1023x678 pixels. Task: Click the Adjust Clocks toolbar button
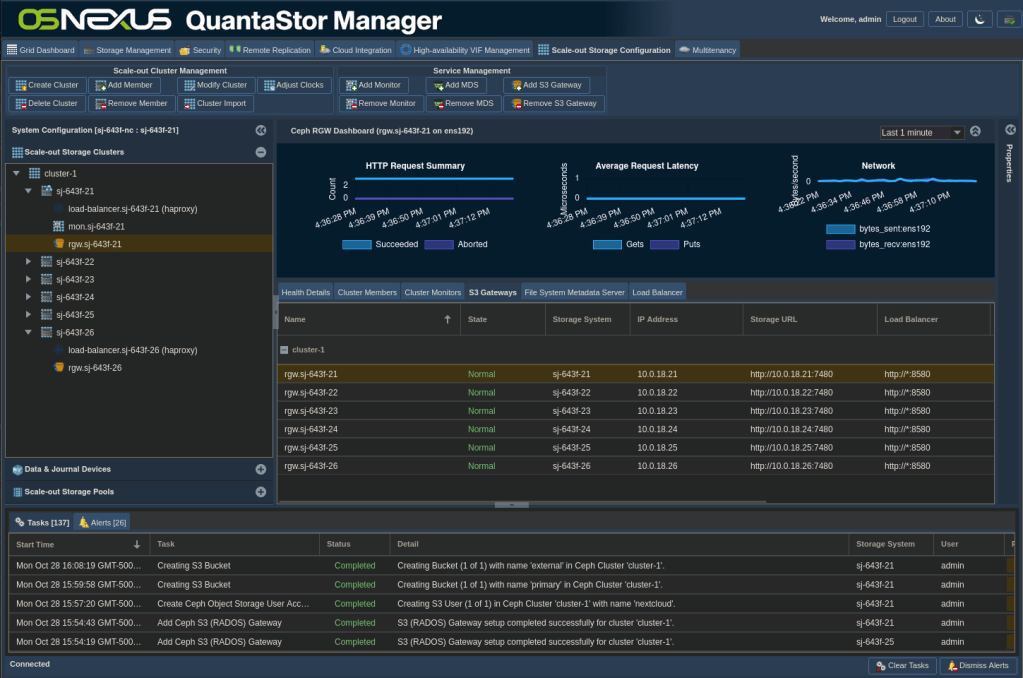[293, 85]
